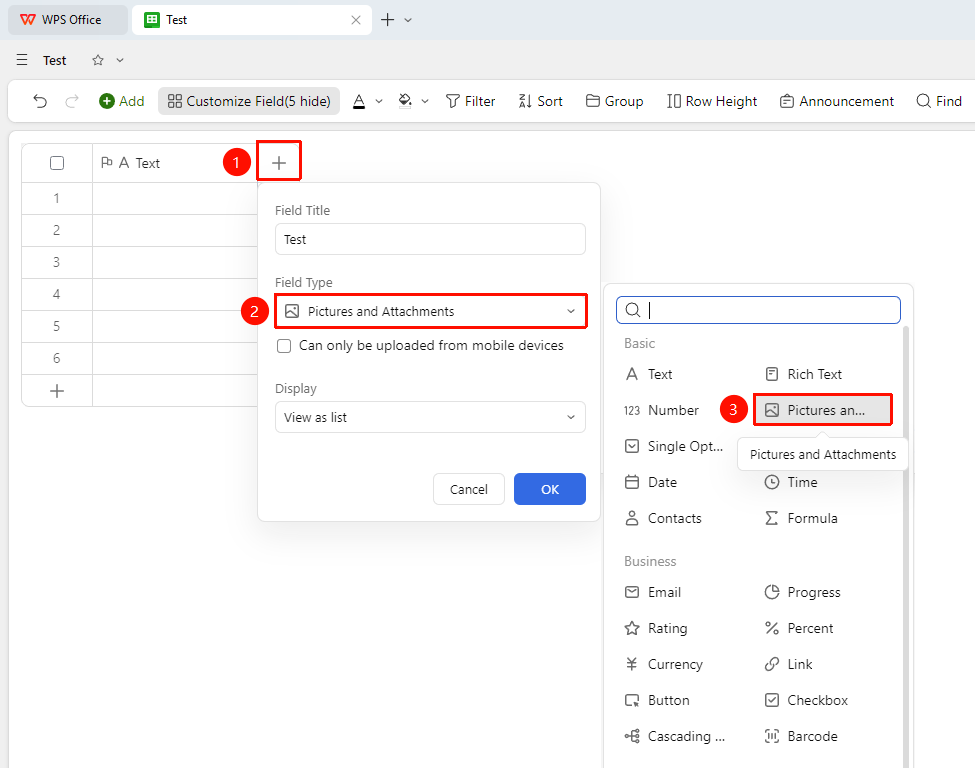Choose the Formula field type
The image size is (975, 768).
(x=801, y=519)
